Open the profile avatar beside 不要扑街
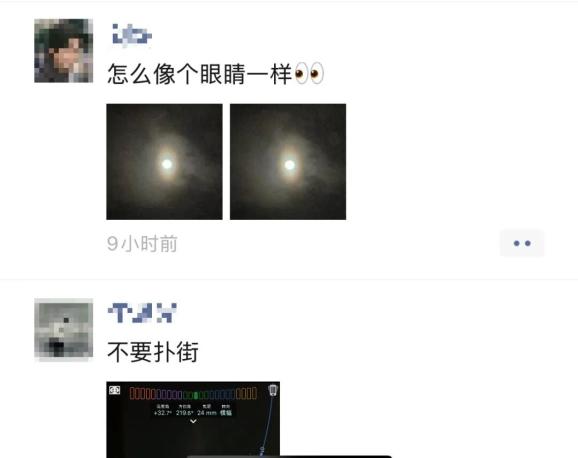 click(x=63, y=330)
